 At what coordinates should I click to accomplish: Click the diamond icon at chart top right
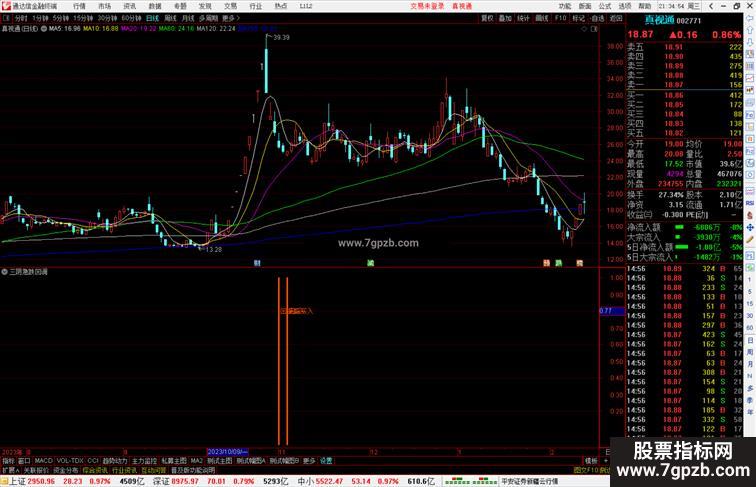584,29
